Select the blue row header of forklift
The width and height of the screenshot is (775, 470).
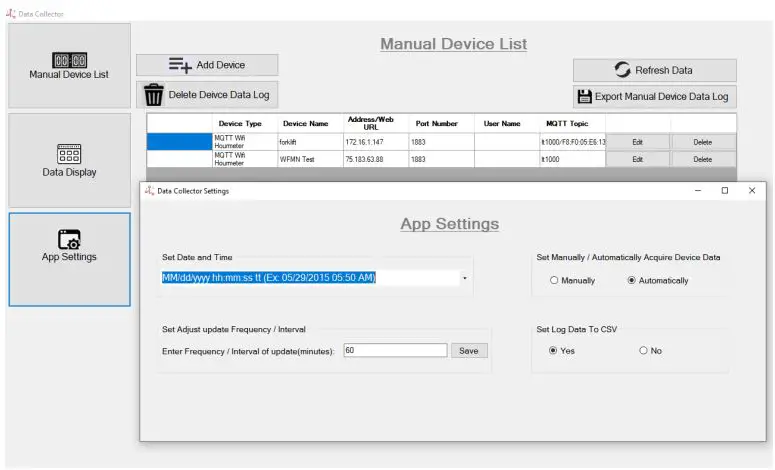pos(179,142)
